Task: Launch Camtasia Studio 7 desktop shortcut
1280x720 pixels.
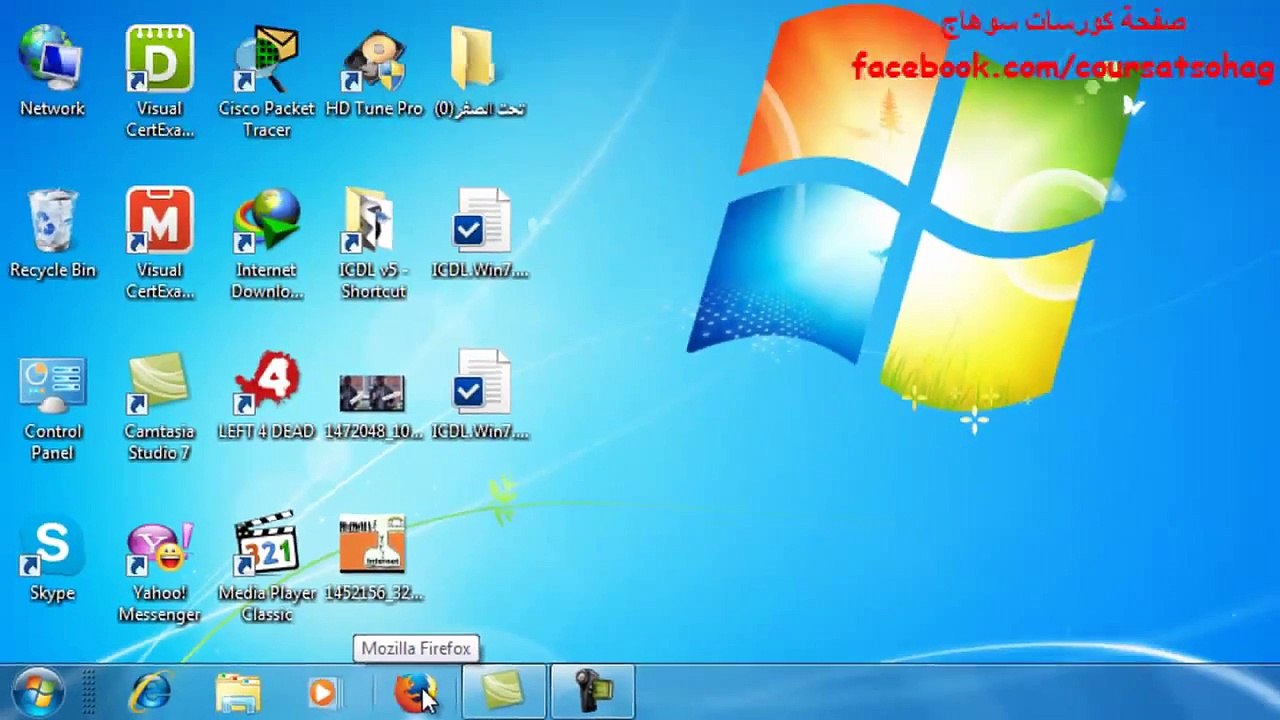Action: [x=159, y=405]
